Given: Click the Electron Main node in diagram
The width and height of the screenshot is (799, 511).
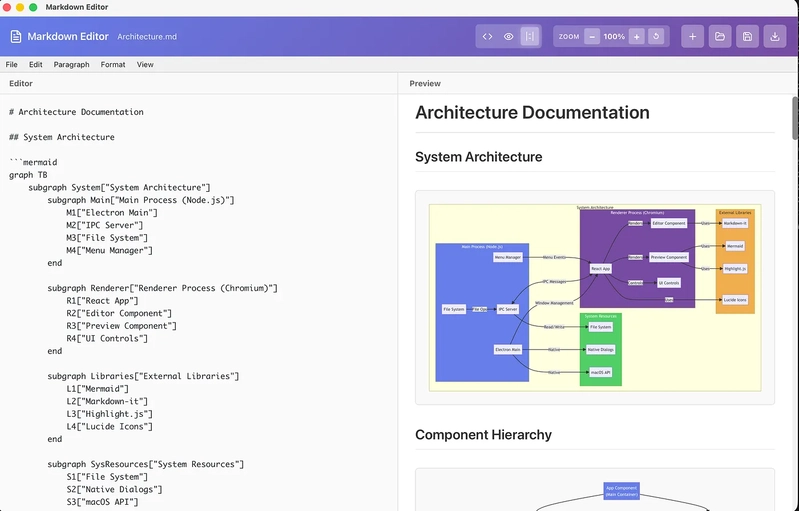Looking at the screenshot, I should tap(508, 349).
